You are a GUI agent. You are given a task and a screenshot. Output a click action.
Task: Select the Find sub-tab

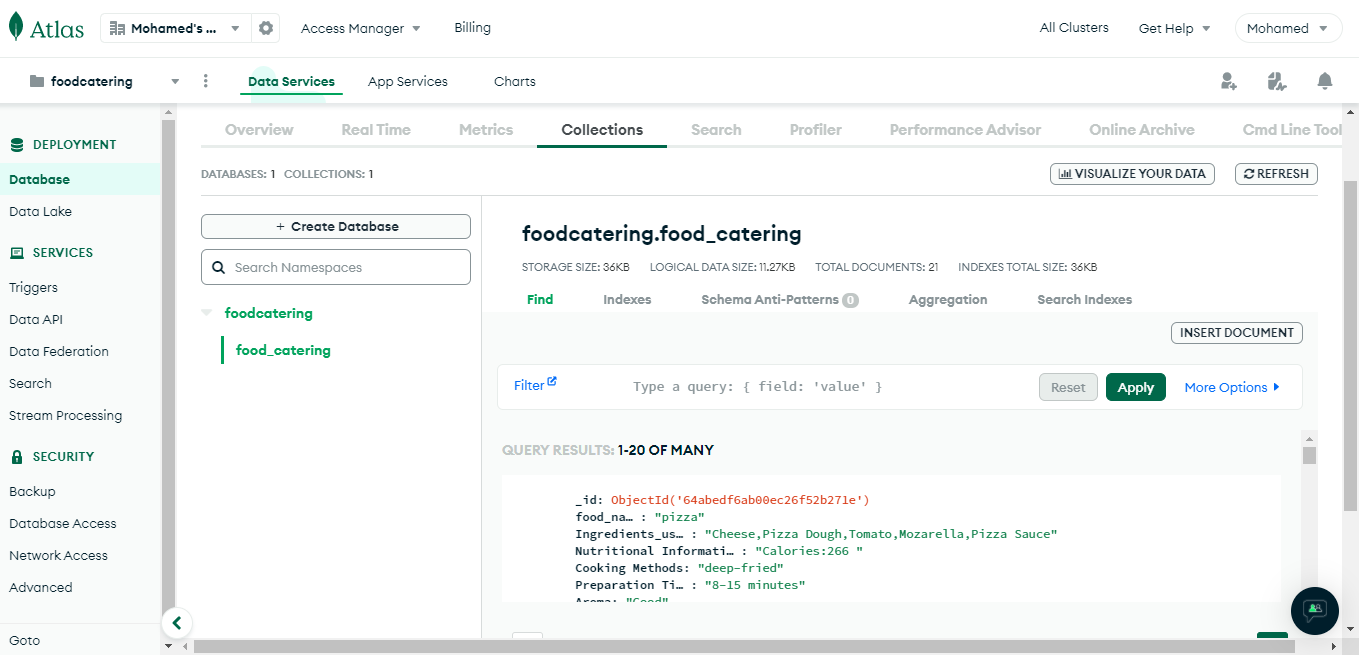pyautogui.click(x=540, y=300)
